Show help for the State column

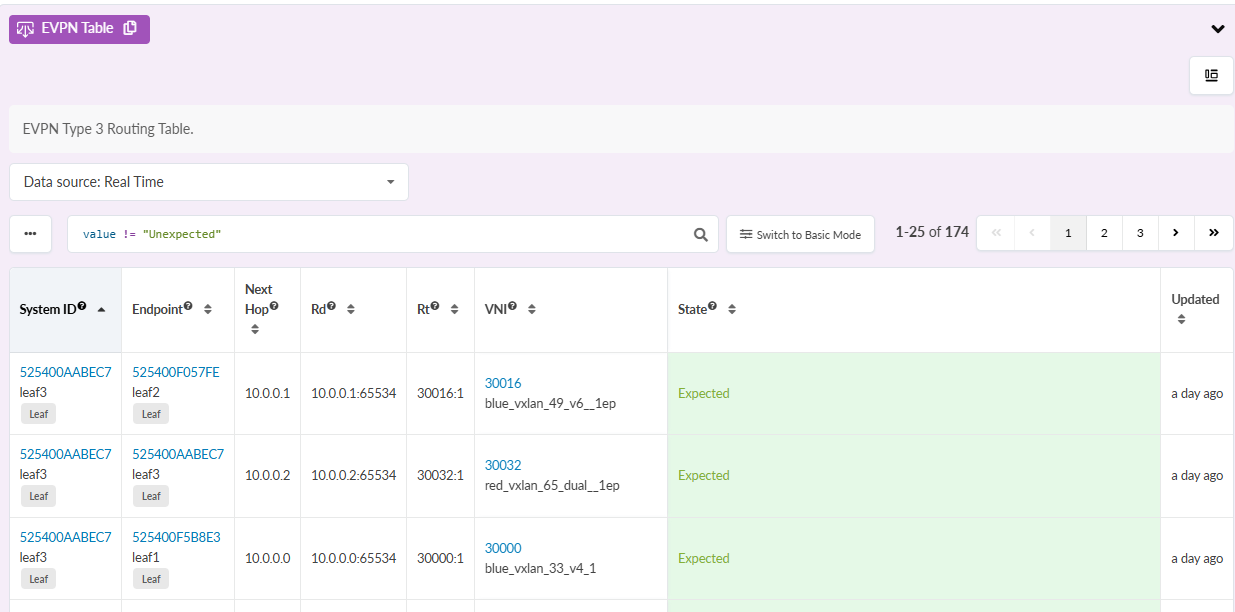pos(712,308)
